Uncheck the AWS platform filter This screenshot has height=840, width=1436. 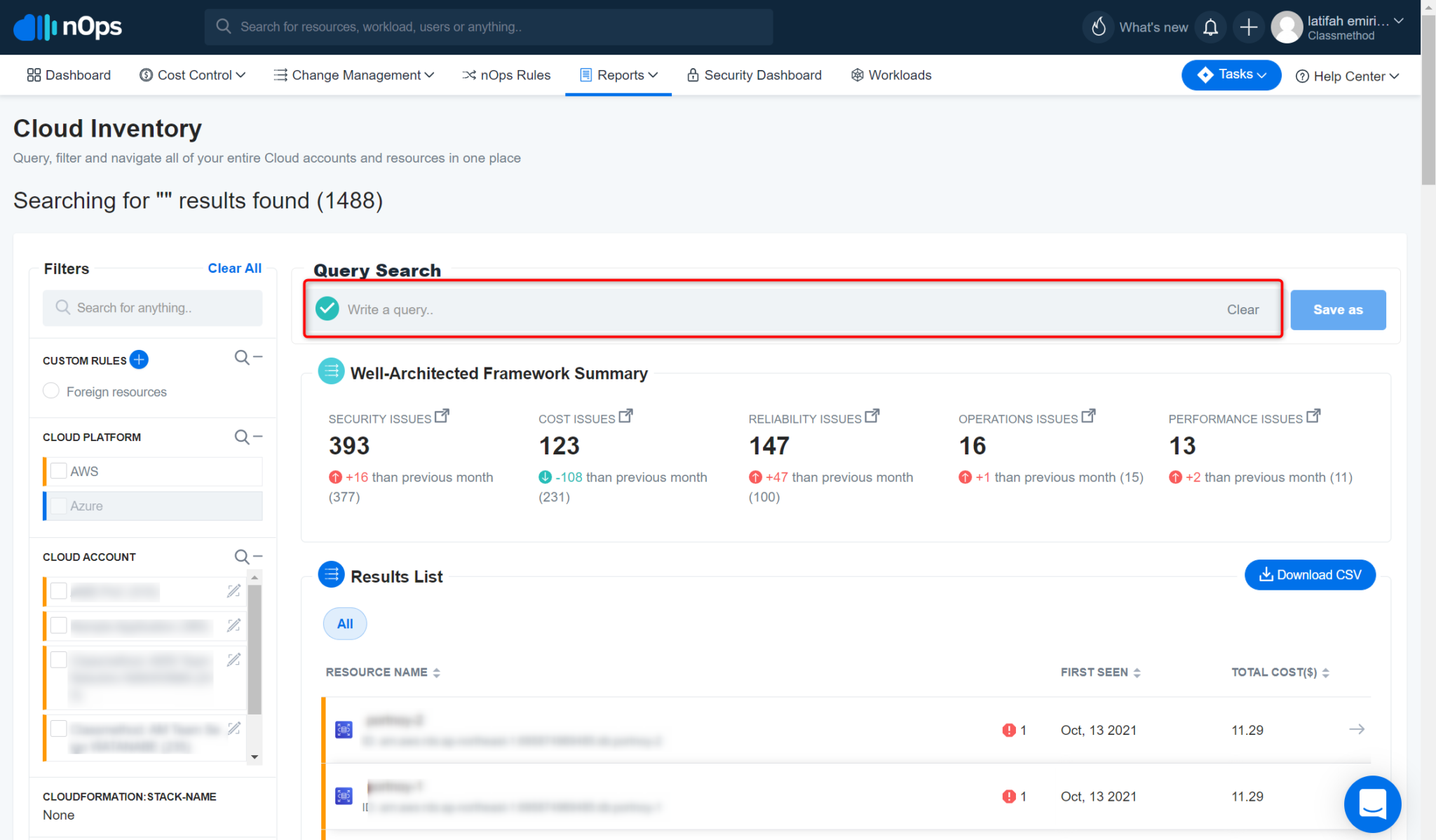pyautogui.click(x=59, y=470)
